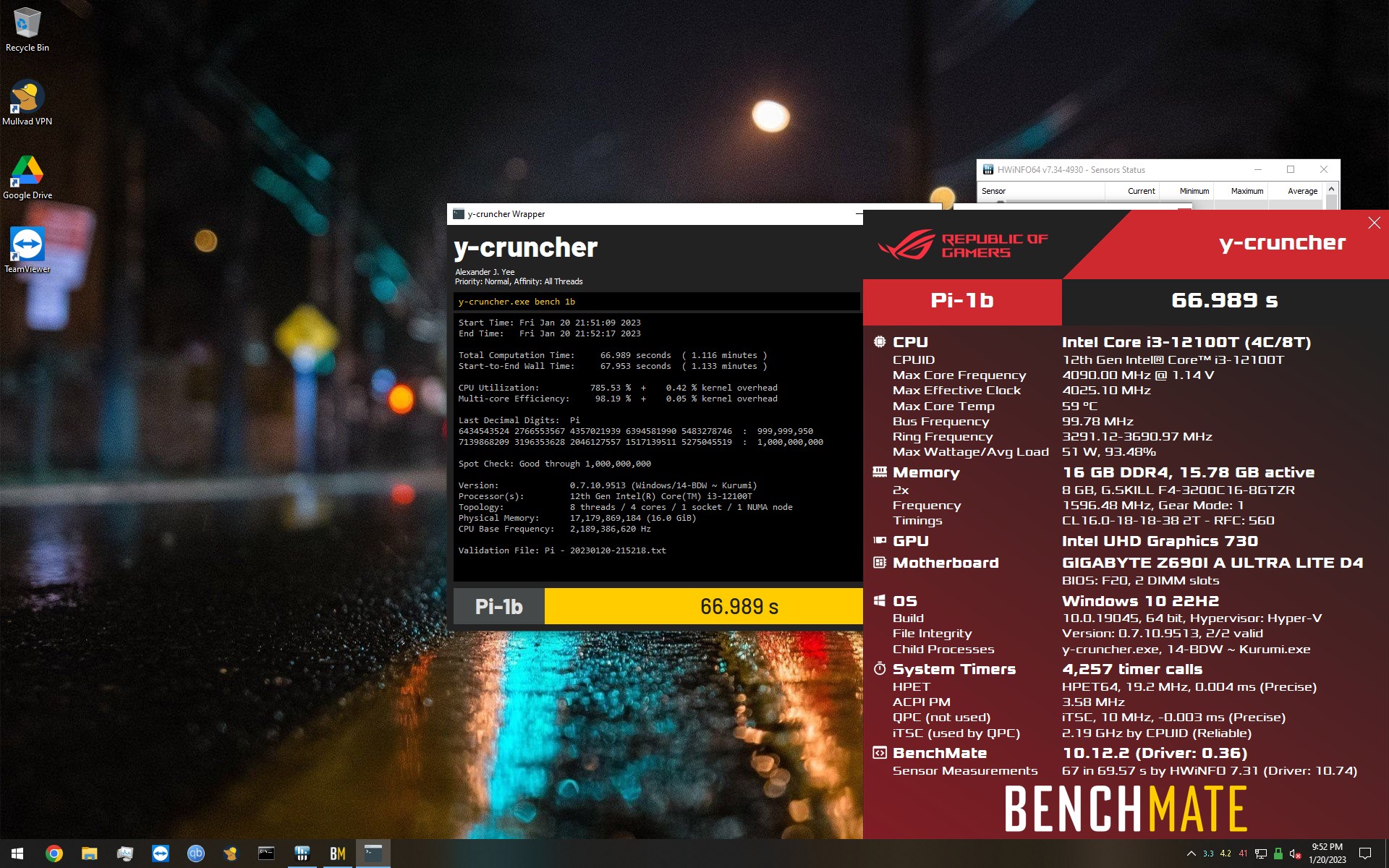
Task: Click the BENCHMATE logo at overlay bottom
Action: point(1126,809)
